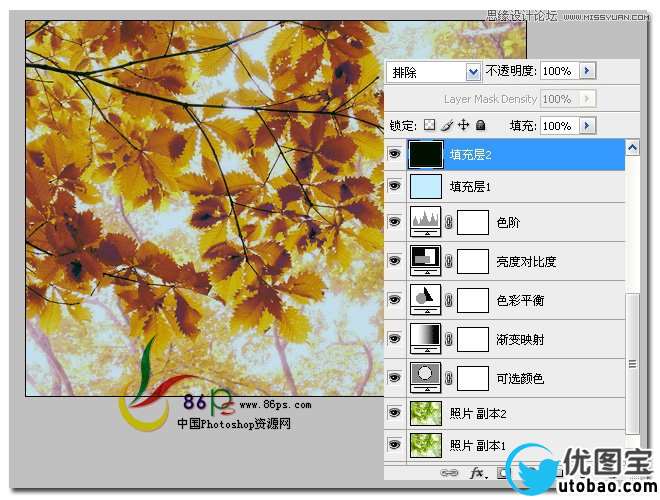Screen dimensions: 660x500
Task: Select the 色阶 layer name
Action: [x=508, y=222]
